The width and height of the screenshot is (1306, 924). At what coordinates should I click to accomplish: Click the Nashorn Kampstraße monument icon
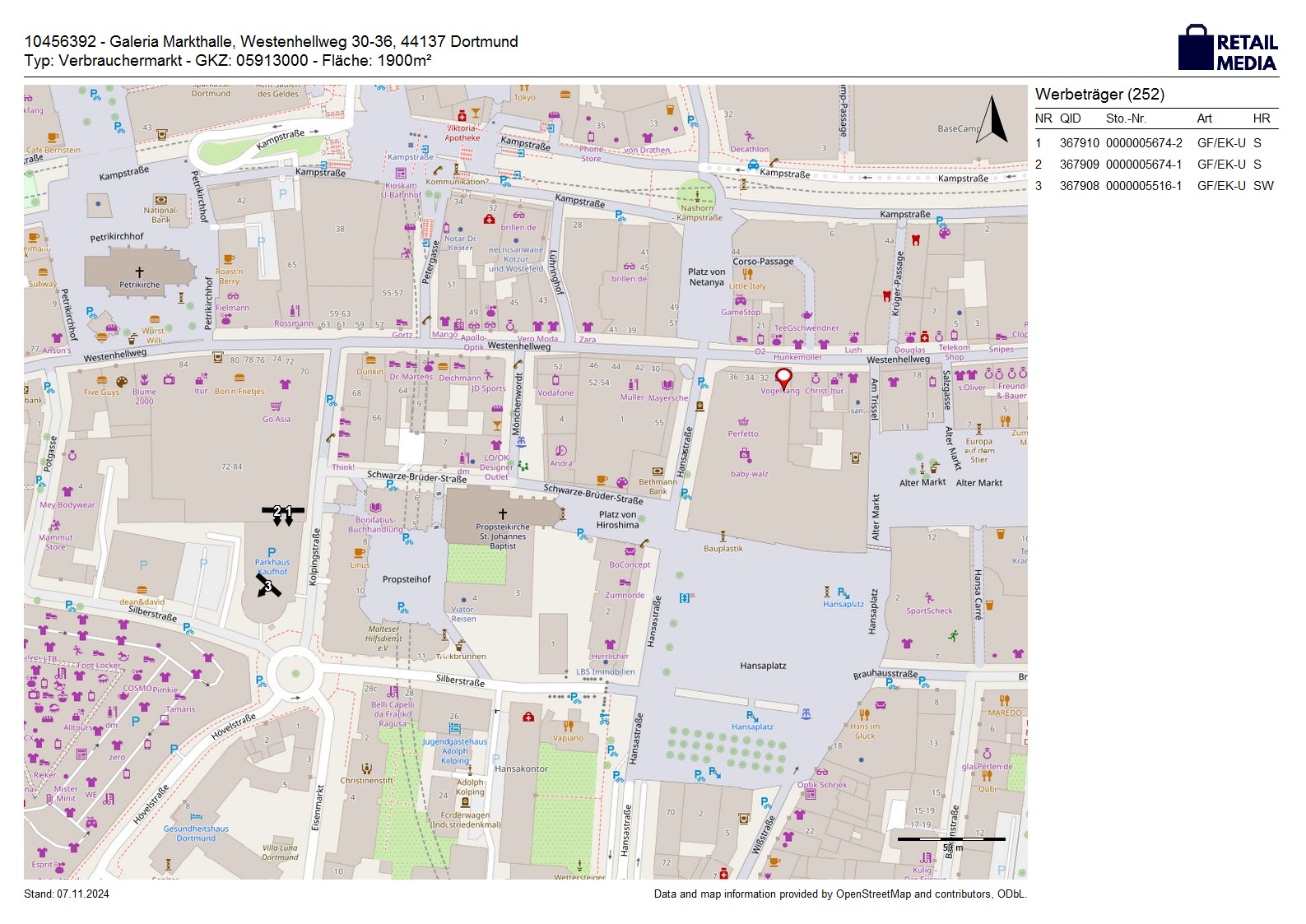(x=697, y=196)
